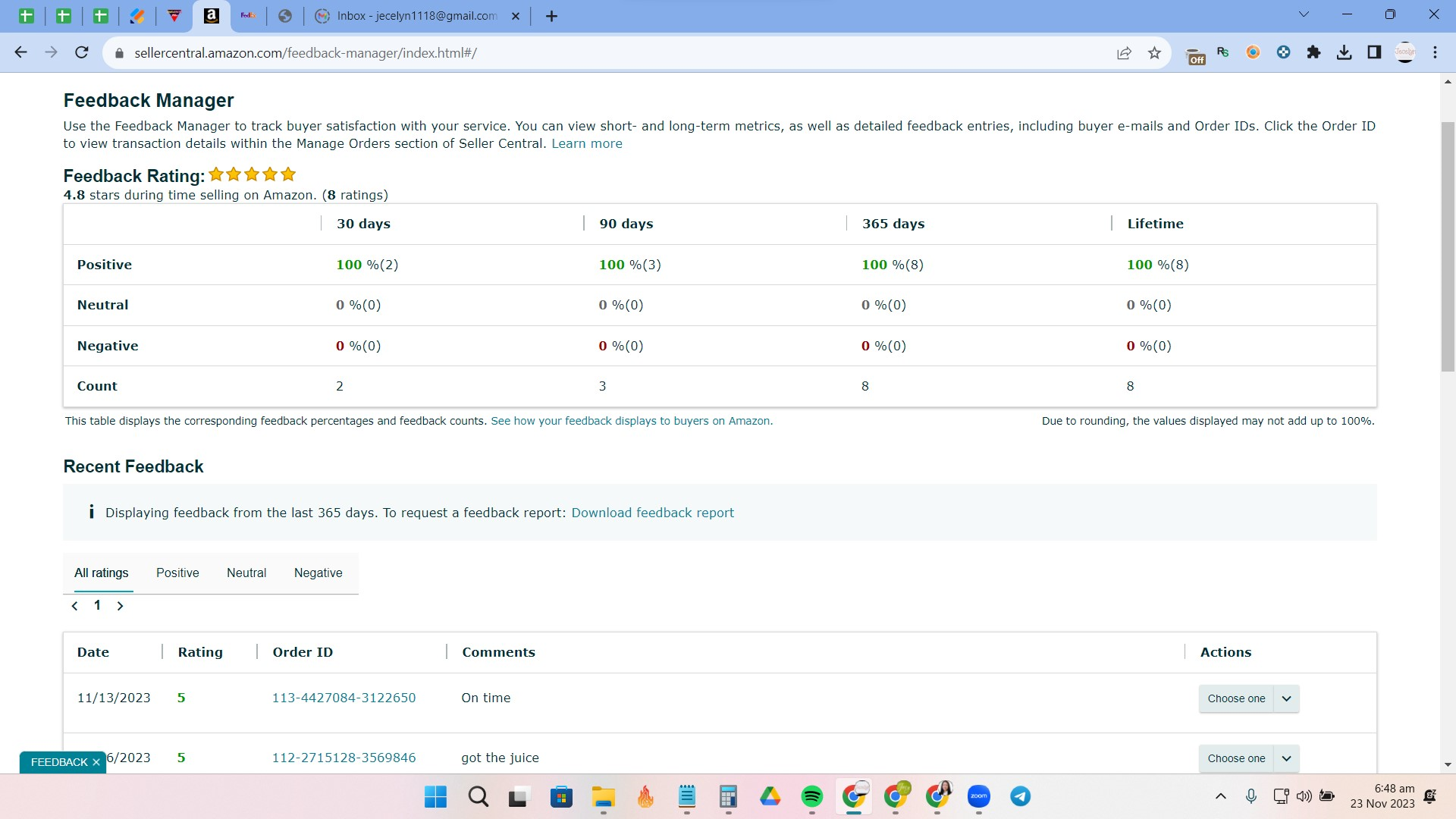Open the RS extension icon
The height and width of the screenshot is (819, 1456).
click(1222, 52)
